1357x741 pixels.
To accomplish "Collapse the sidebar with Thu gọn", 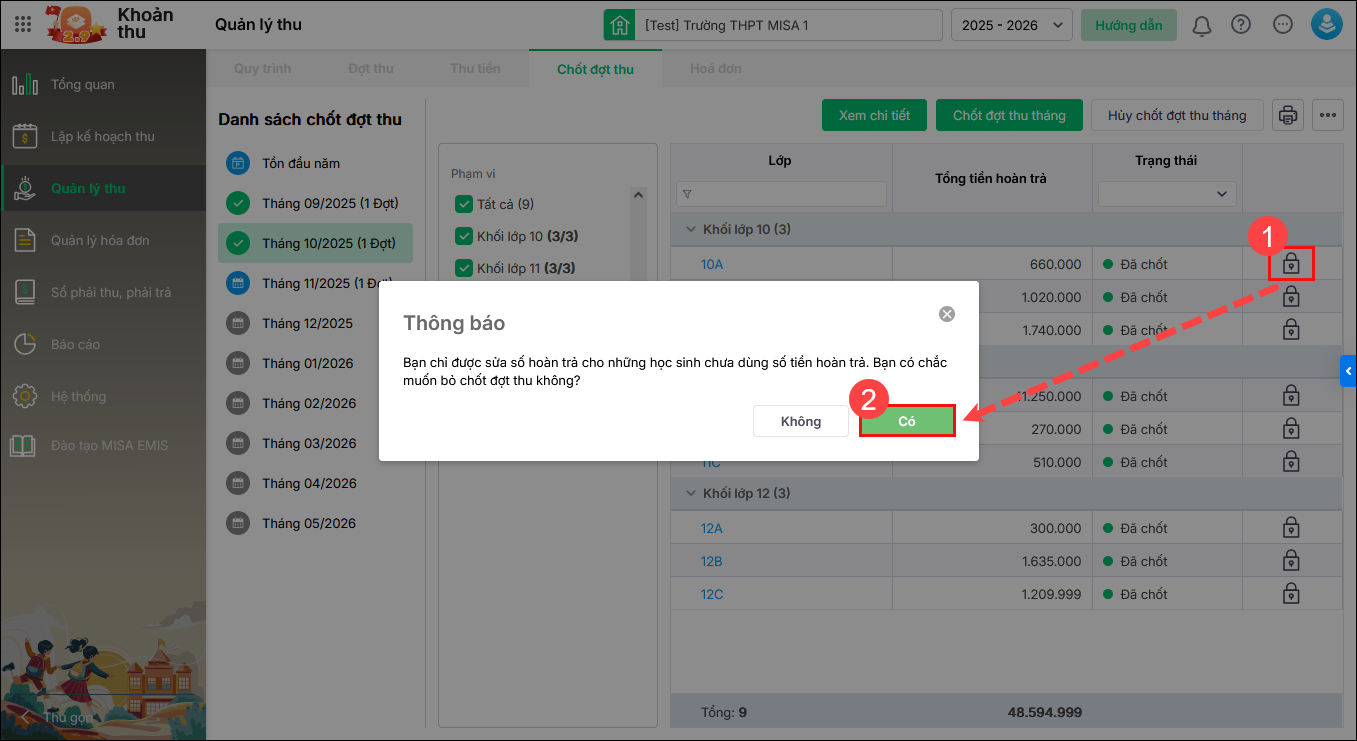I will 58,717.
